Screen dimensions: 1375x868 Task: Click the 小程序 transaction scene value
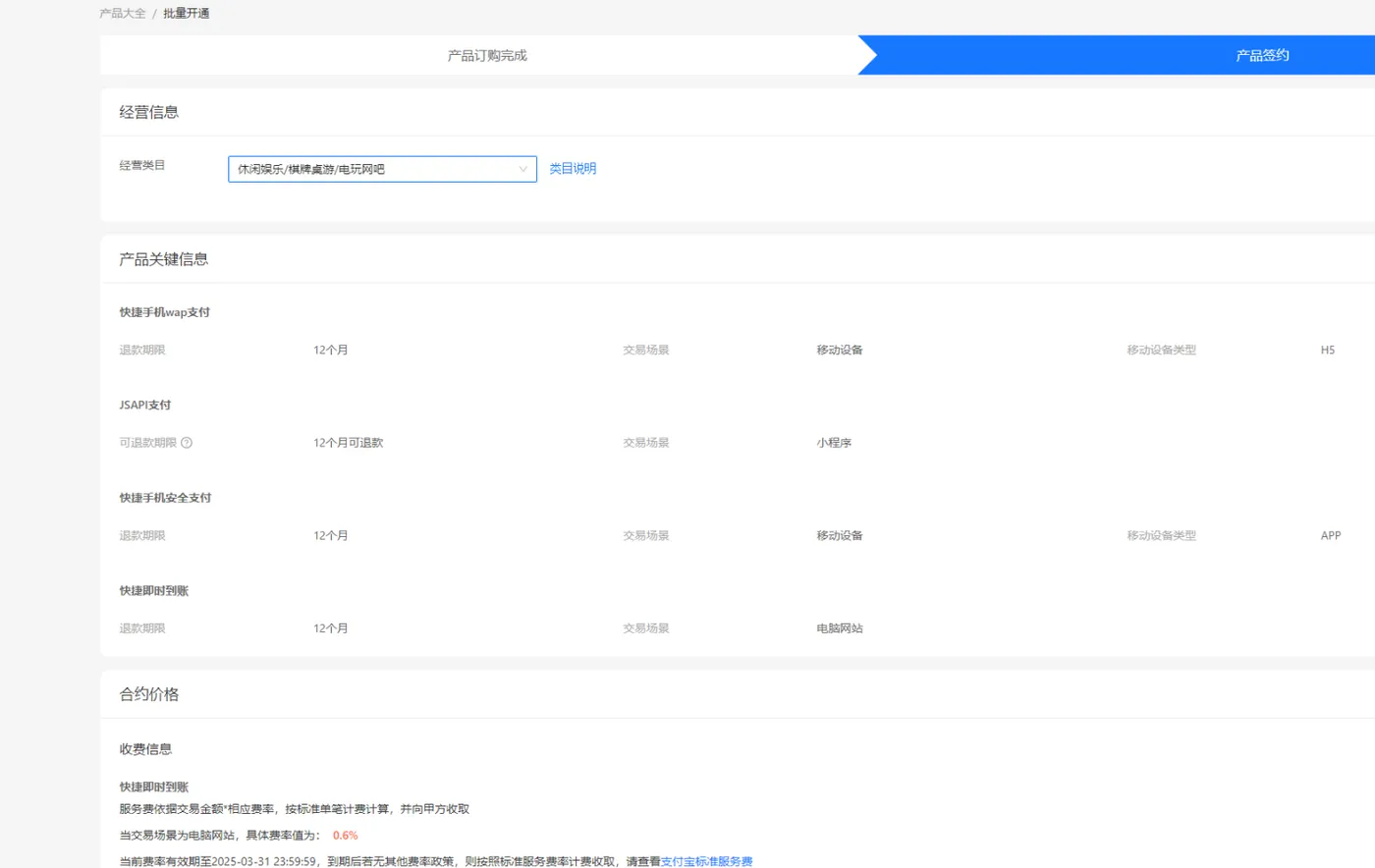click(x=834, y=443)
